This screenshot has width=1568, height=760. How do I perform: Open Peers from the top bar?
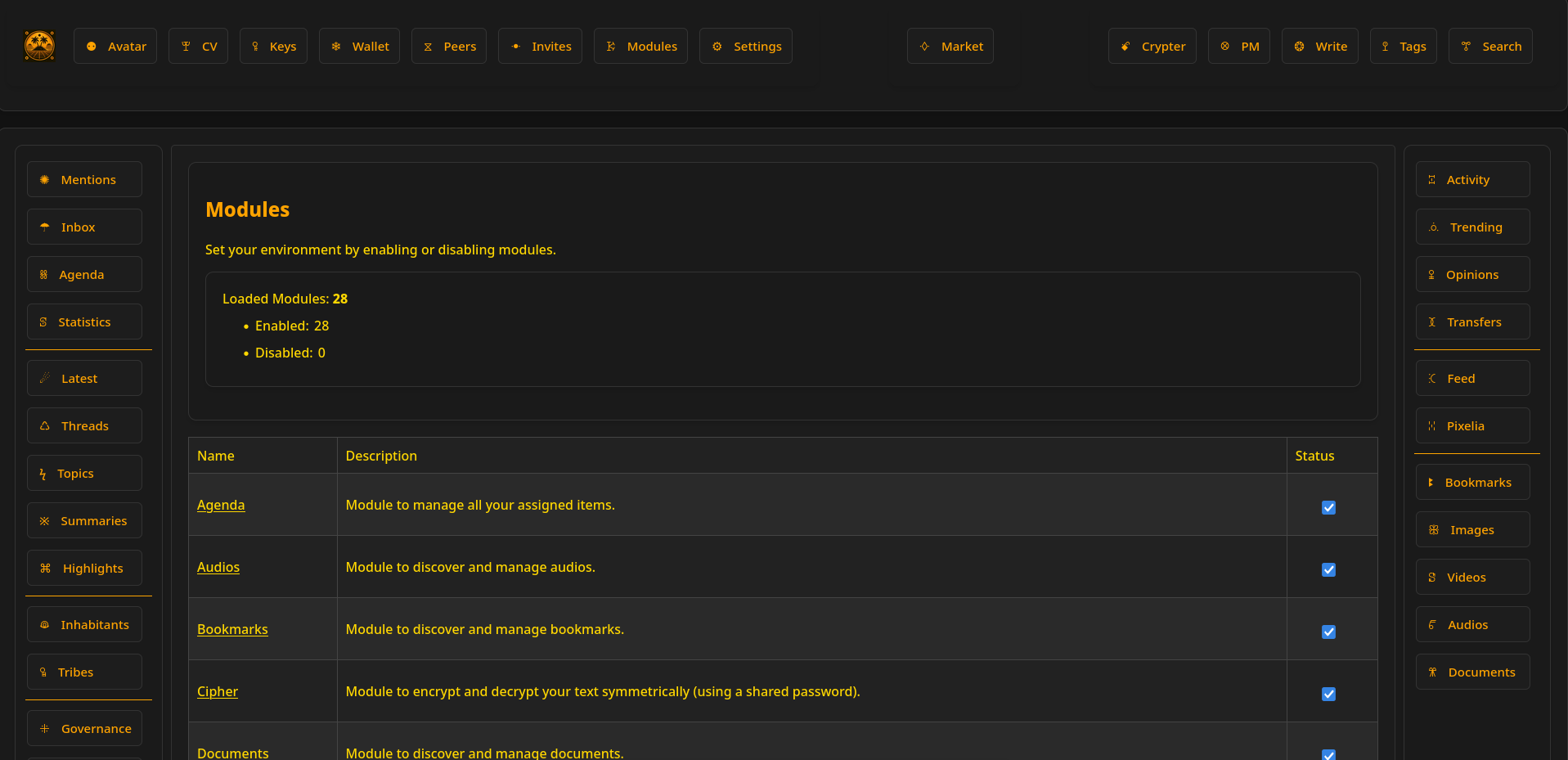[449, 46]
